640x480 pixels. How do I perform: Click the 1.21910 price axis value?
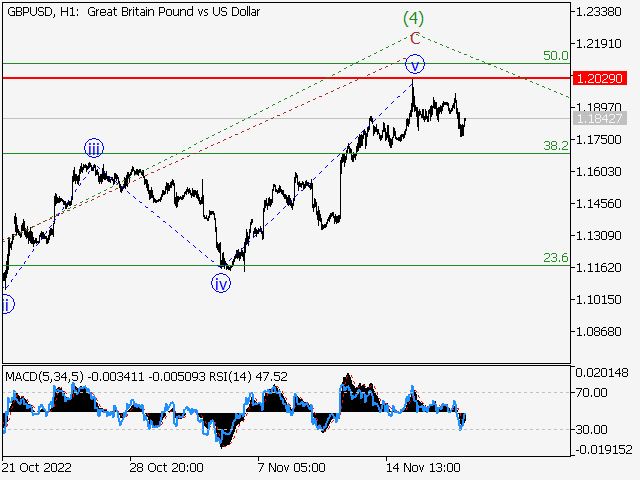[598, 43]
